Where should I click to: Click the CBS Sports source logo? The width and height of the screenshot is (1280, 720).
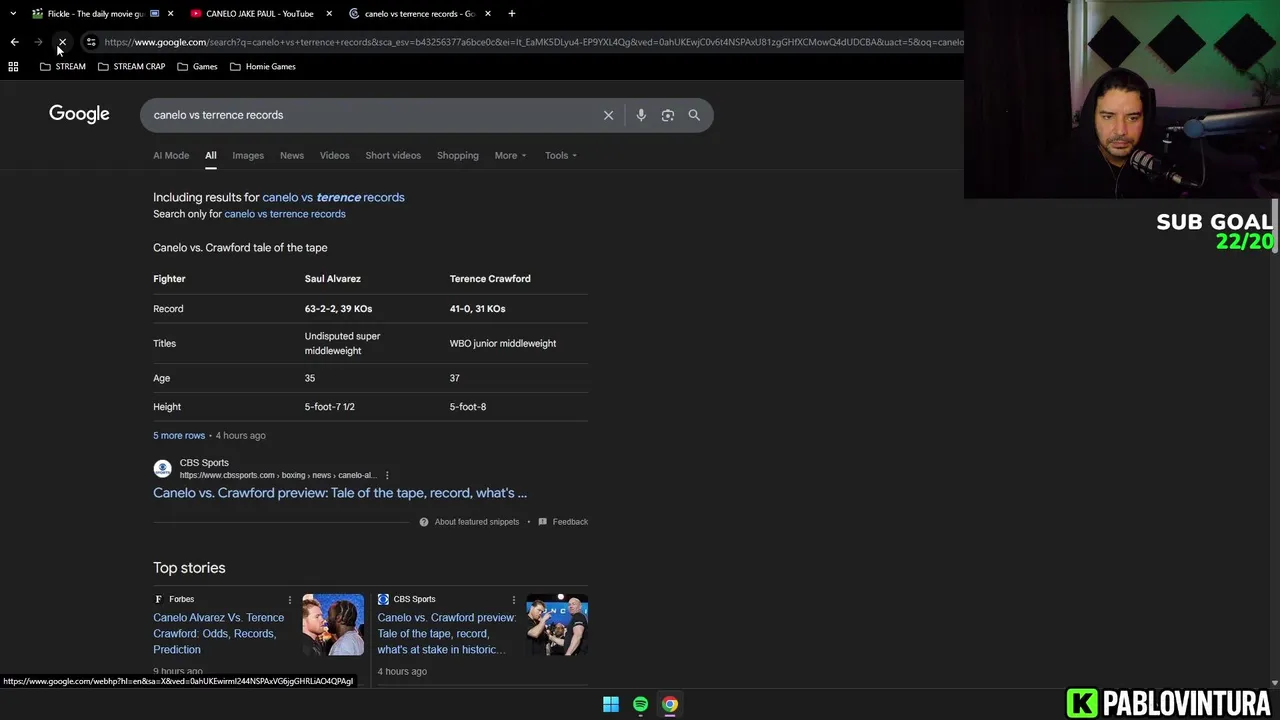[x=162, y=469]
